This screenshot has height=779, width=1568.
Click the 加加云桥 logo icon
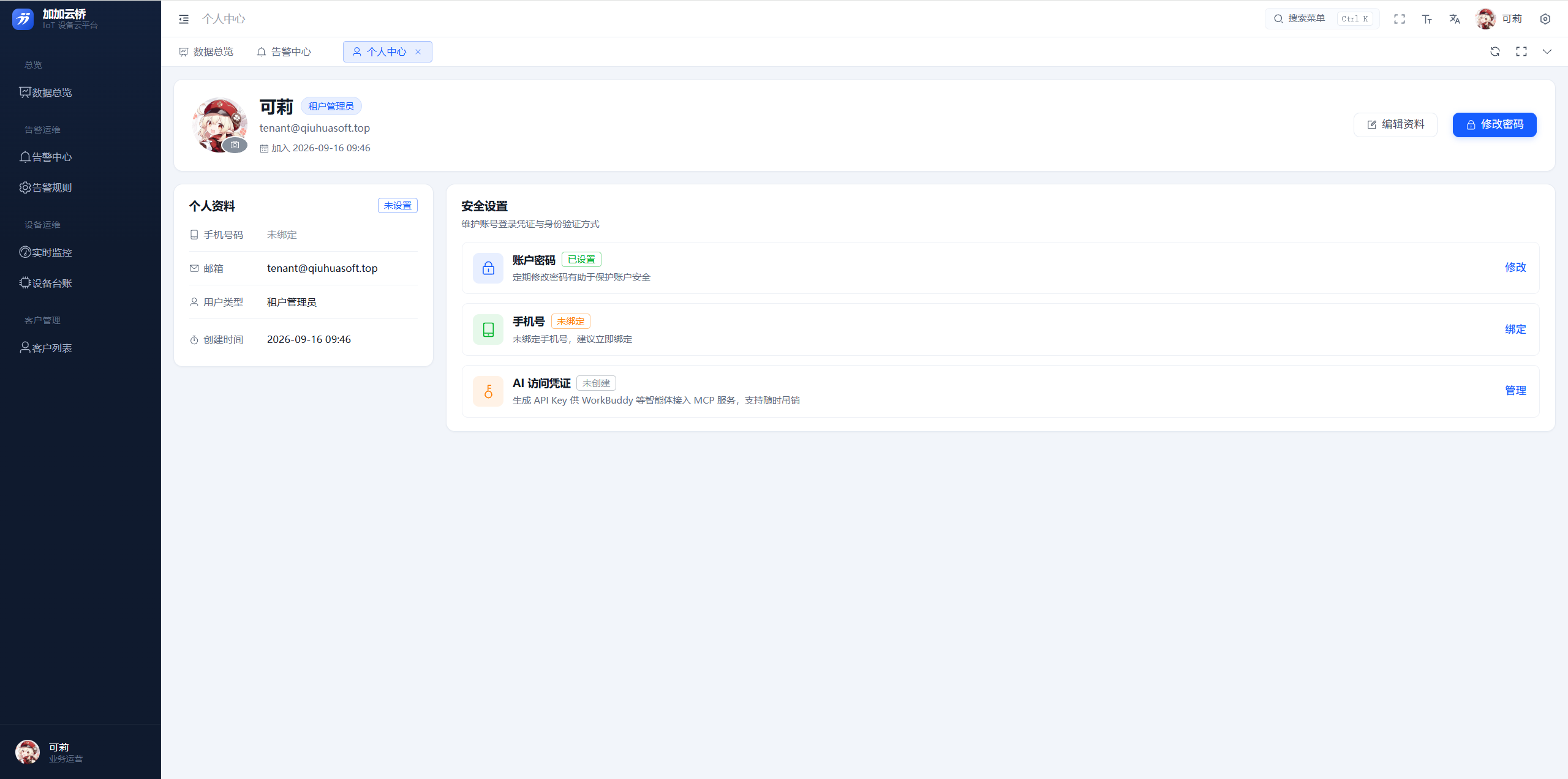(23, 19)
